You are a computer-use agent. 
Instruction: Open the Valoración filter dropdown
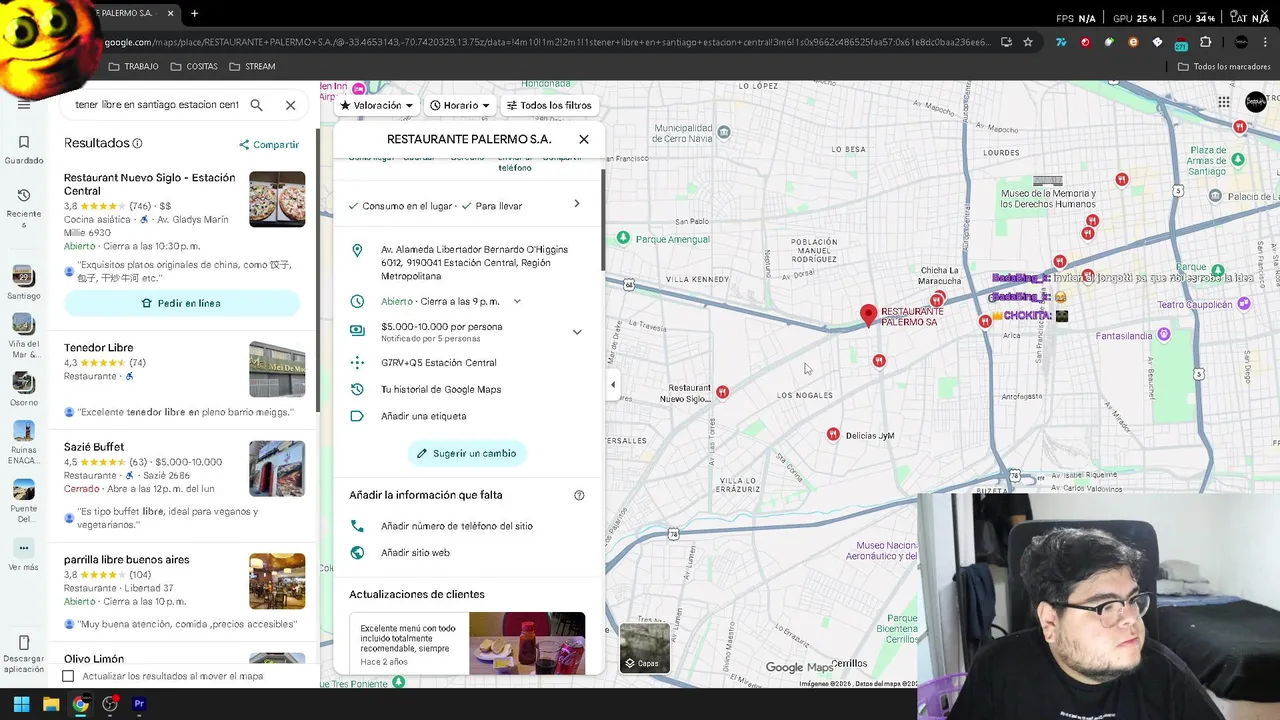376,105
